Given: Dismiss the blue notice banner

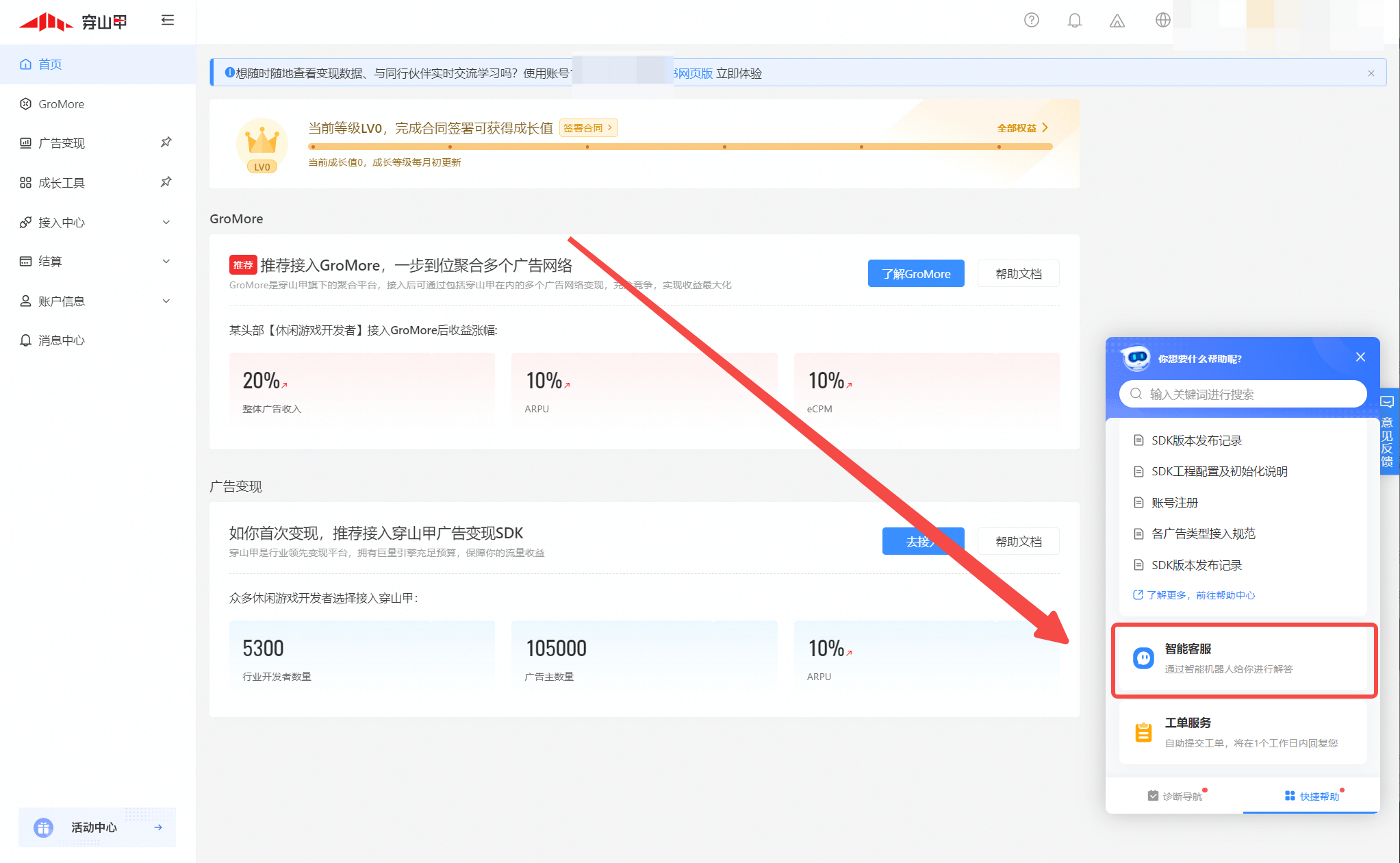Looking at the screenshot, I should [x=1371, y=73].
